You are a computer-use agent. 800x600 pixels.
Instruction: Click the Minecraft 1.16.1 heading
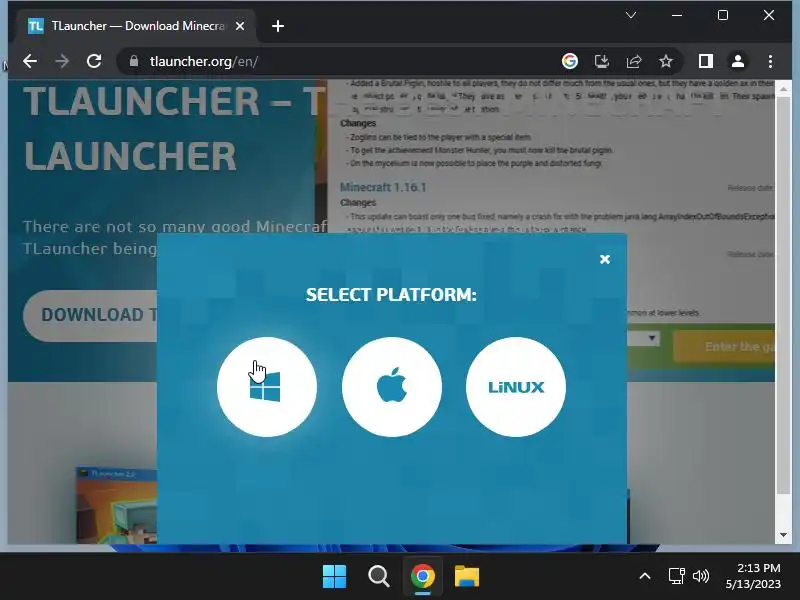click(x=383, y=187)
